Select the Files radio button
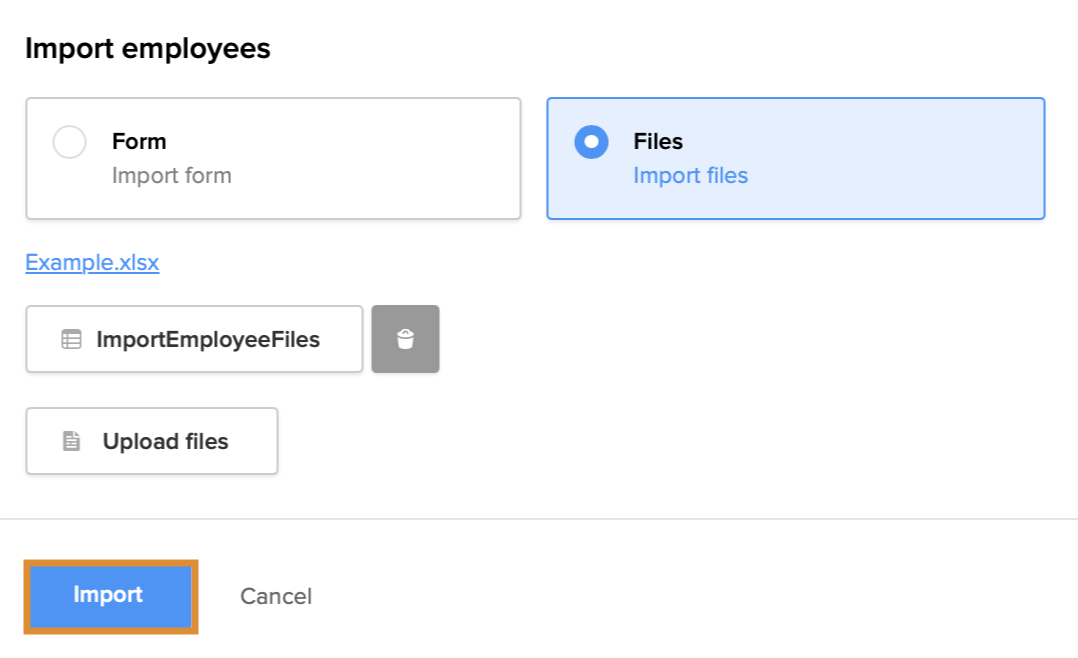1078x658 pixels. click(x=591, y=142)
